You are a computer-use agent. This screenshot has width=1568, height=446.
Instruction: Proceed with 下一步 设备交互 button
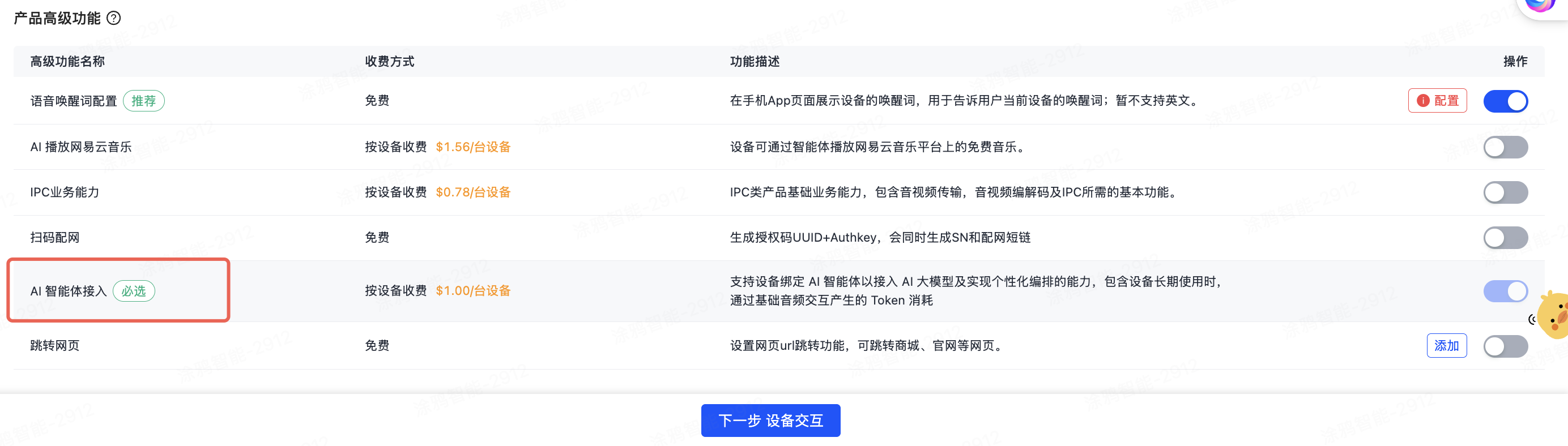point(770,421)
